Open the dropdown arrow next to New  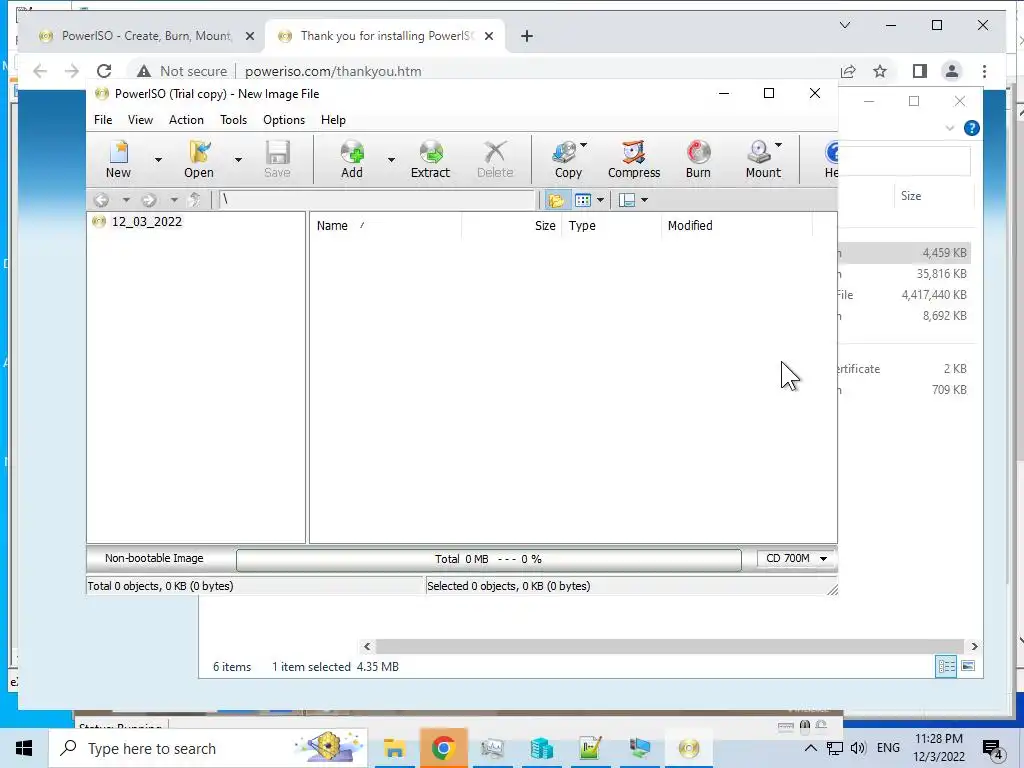click(x=158, y=160)
